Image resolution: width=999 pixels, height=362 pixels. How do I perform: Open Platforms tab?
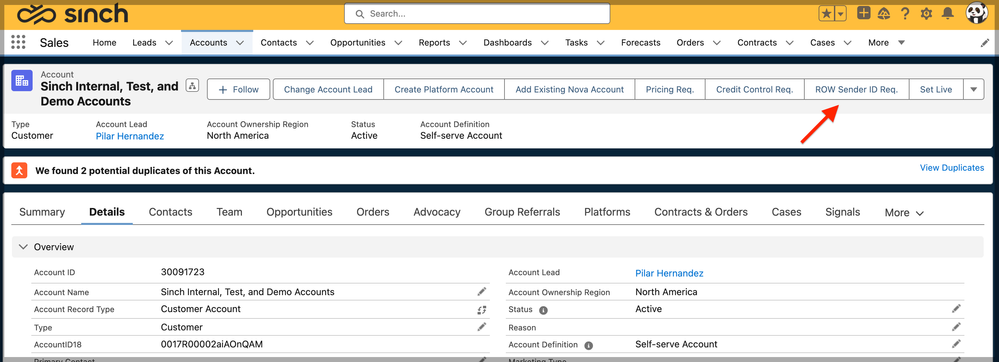click(x=607, y=212)
